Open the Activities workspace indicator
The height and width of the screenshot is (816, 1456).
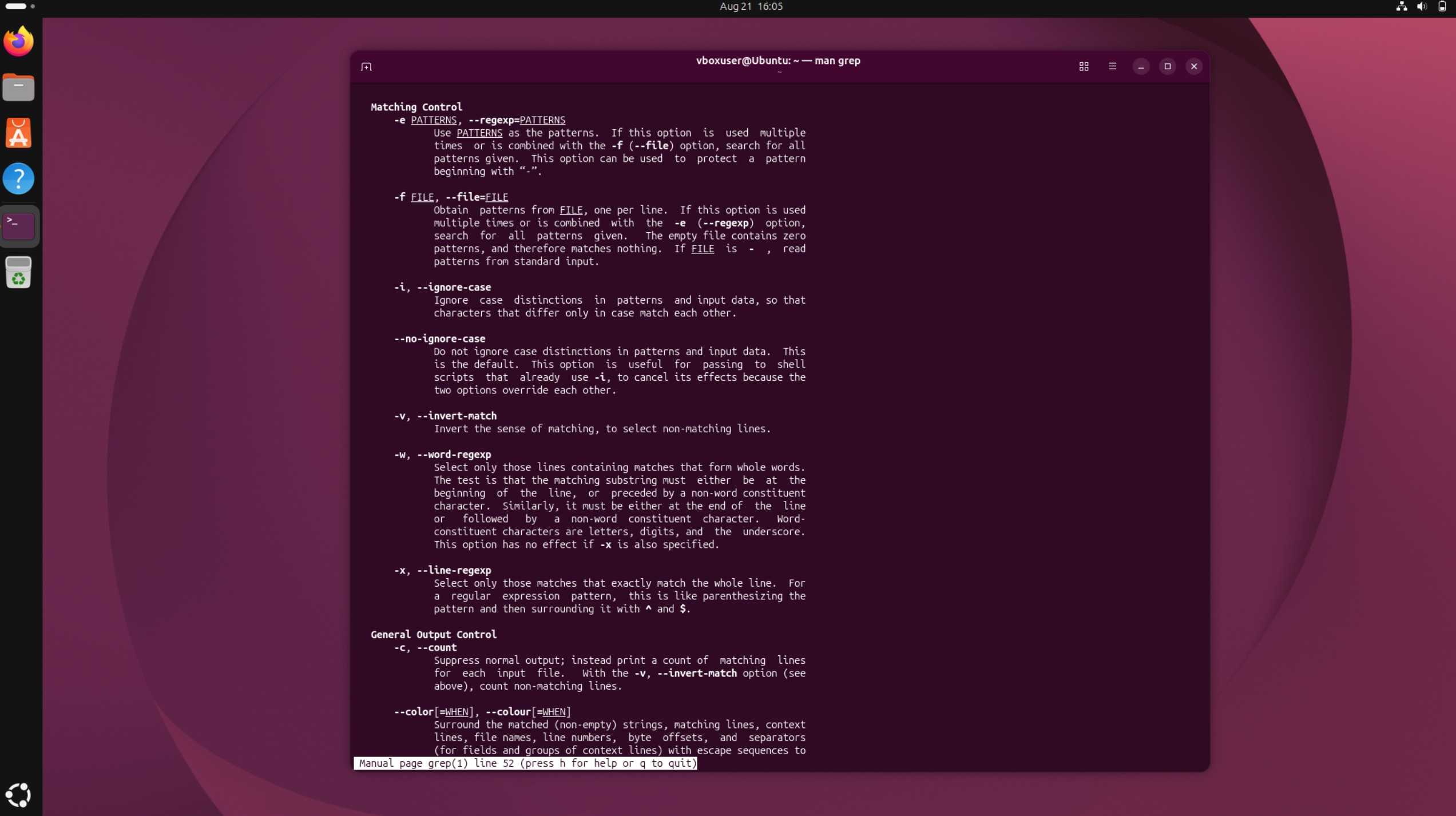click(x=20, y=6)
